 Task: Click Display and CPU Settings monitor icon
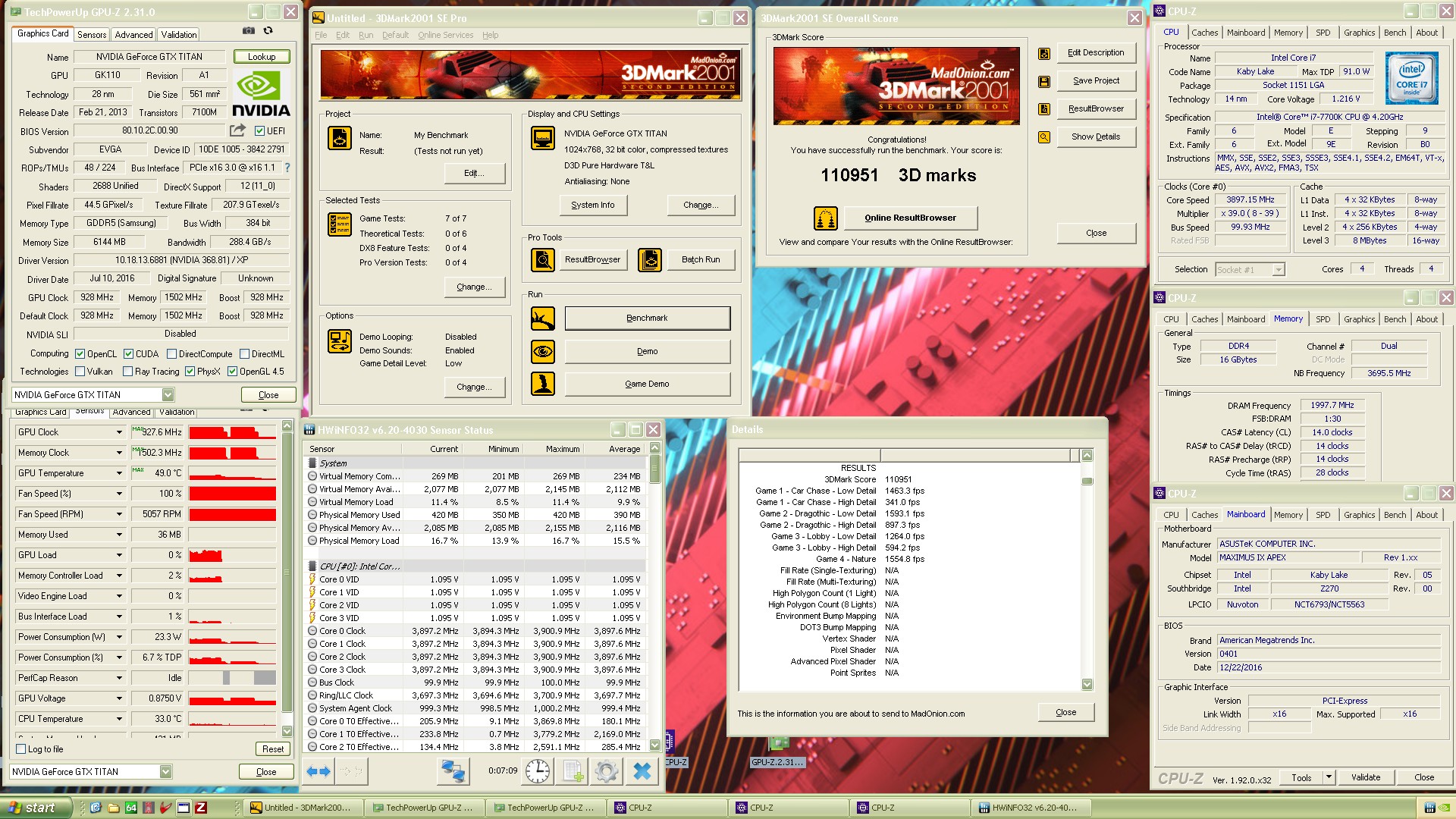(x=543, y=138)
